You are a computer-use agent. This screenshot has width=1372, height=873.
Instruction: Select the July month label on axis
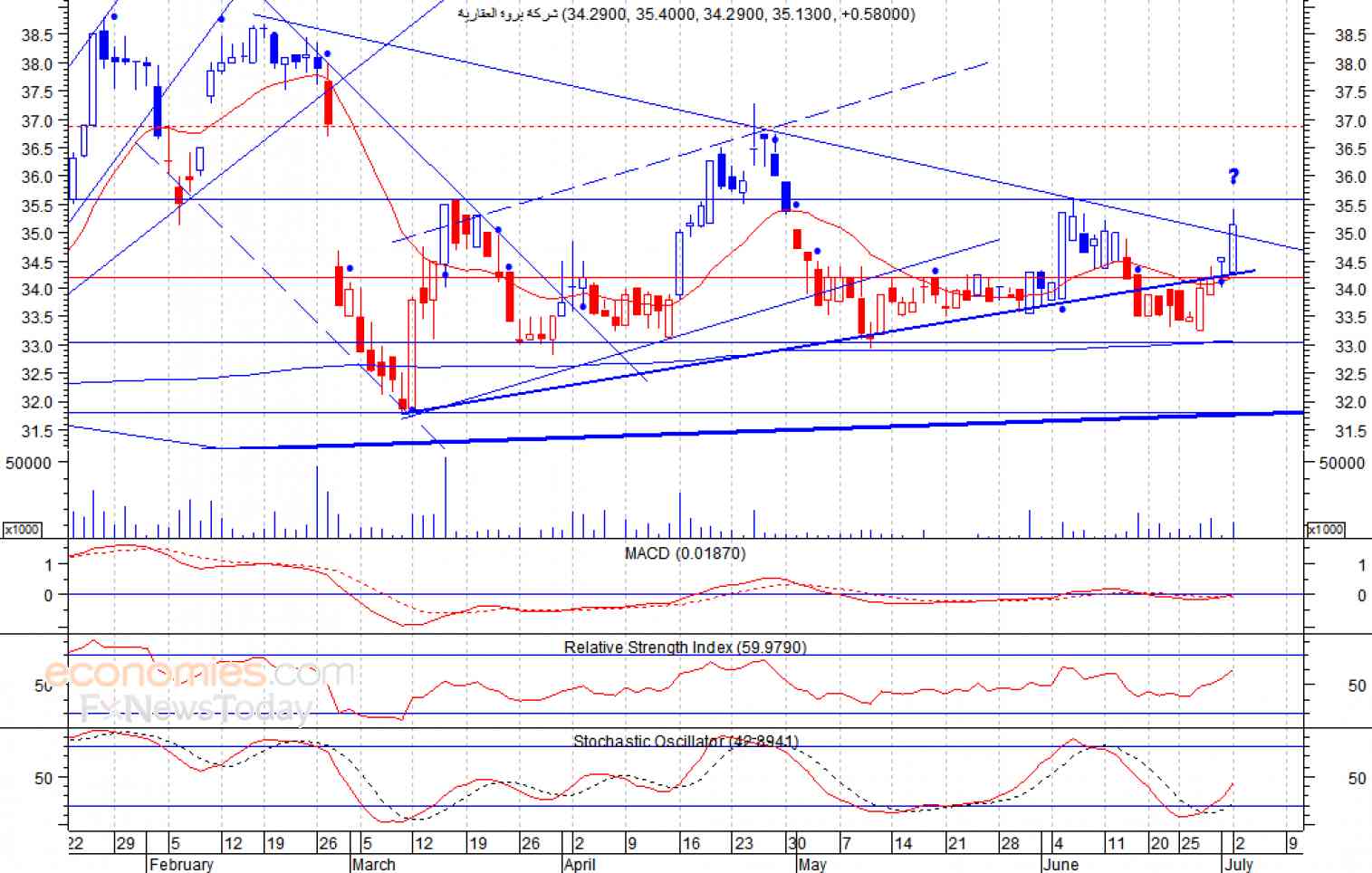pos(1238,864)
